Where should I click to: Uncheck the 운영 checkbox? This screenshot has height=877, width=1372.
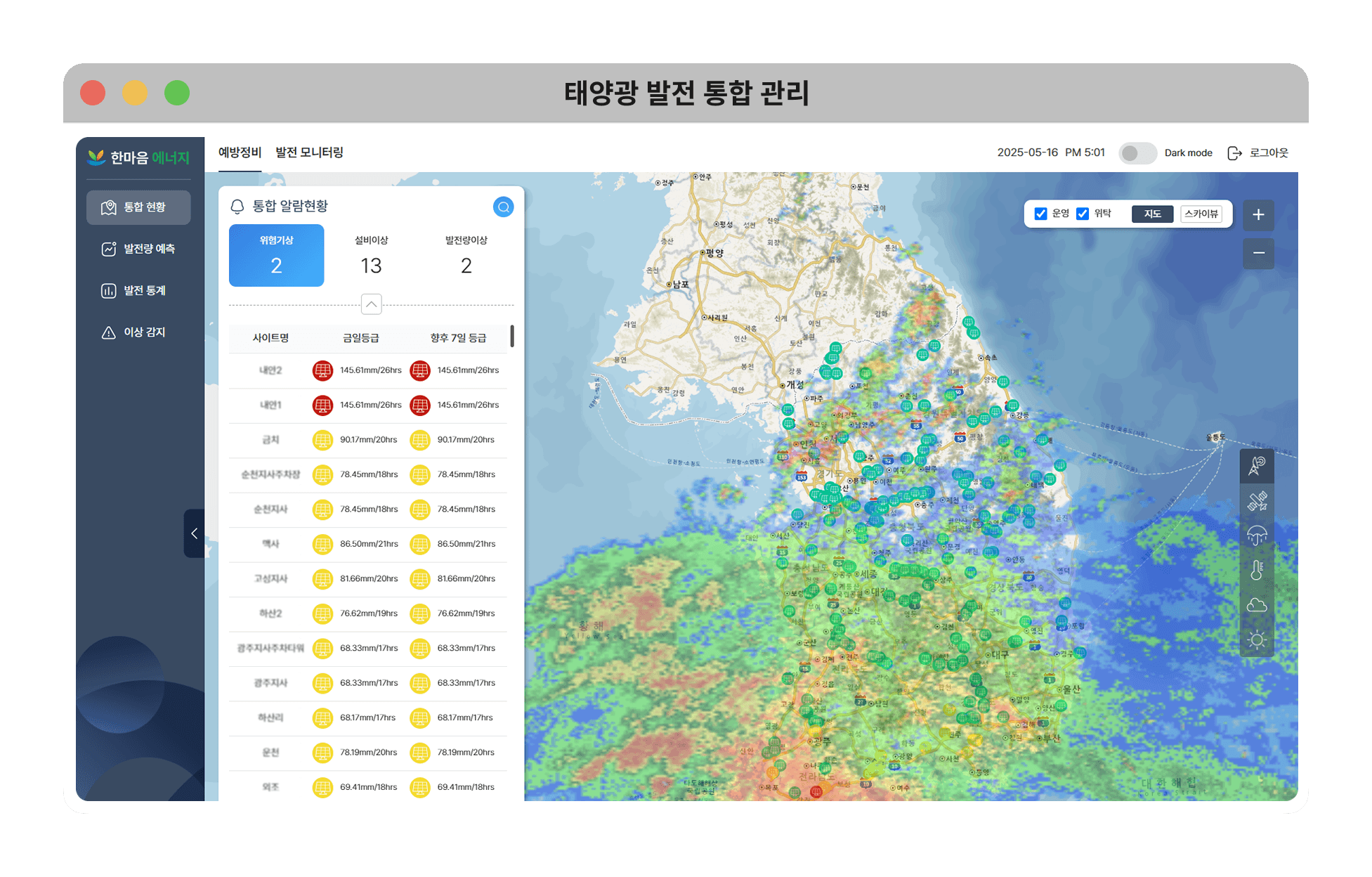1040,214
